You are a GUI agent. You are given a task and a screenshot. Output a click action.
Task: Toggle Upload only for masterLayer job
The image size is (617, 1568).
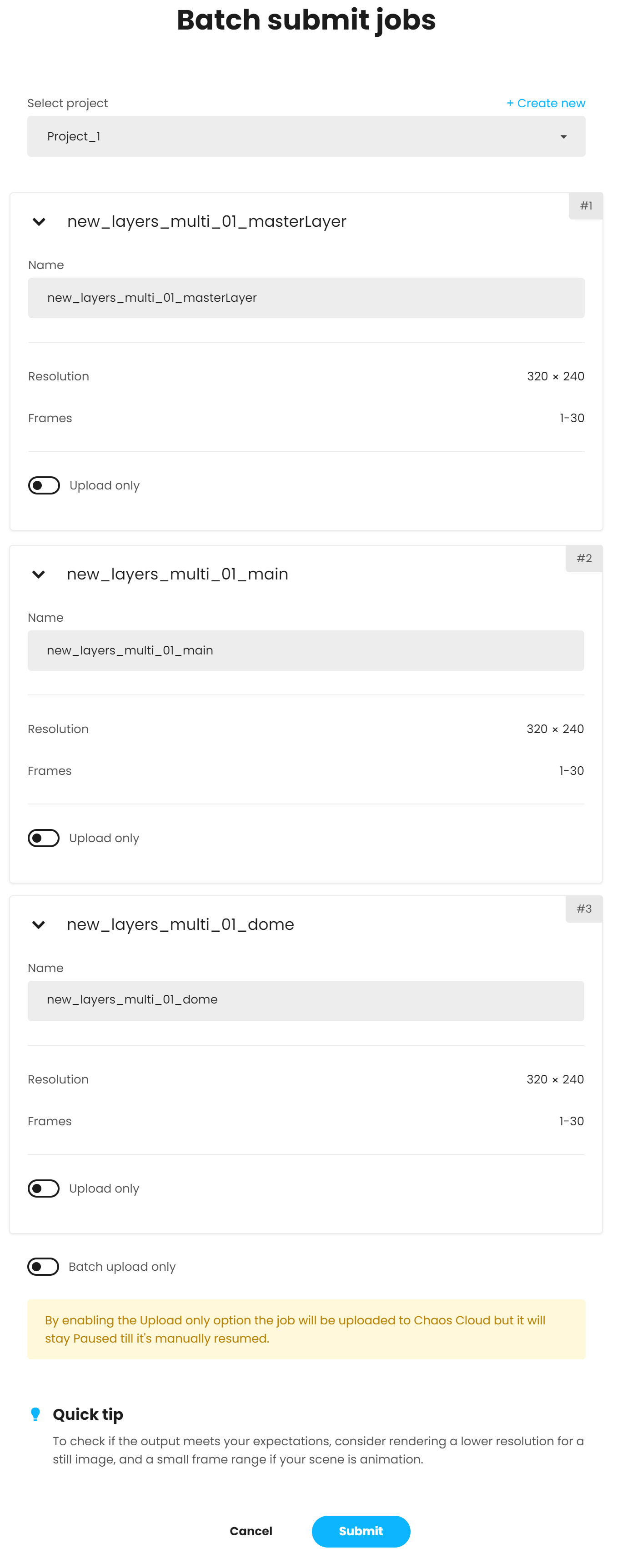click(44, 486)
